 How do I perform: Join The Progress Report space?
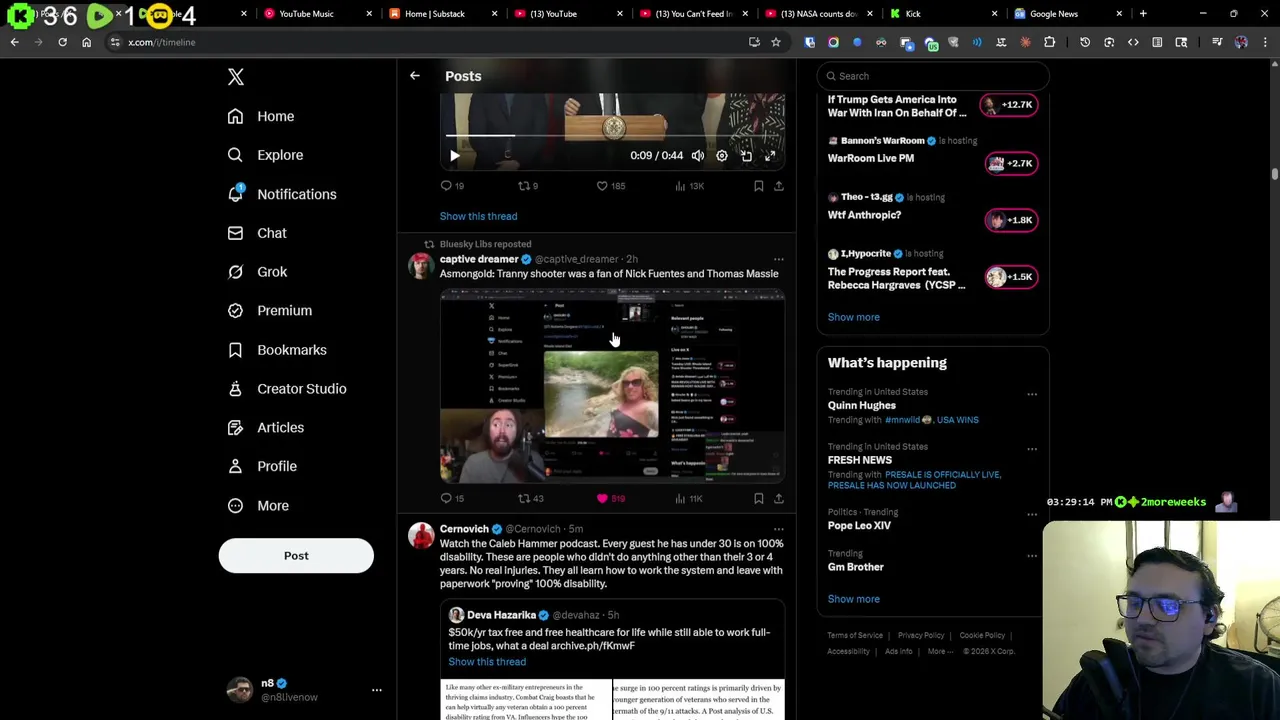click(x=1010, y=277)
